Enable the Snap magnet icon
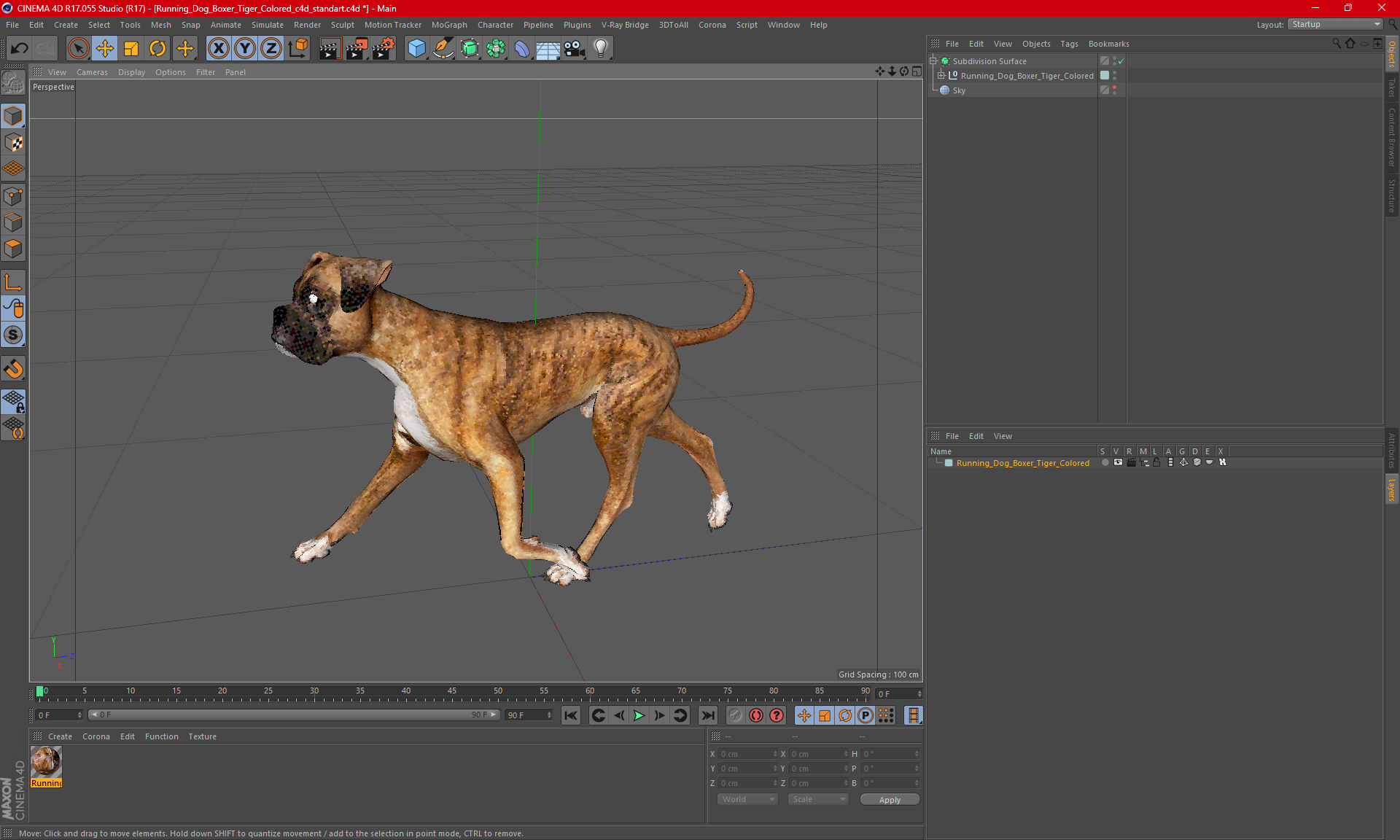The width and height of the screenshot is (1400, 840). (x=13, y=368)
